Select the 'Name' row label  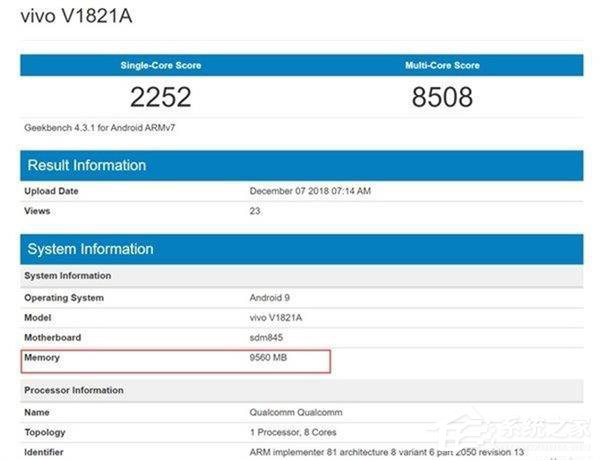pyautogui.click(x=37, y=412)
